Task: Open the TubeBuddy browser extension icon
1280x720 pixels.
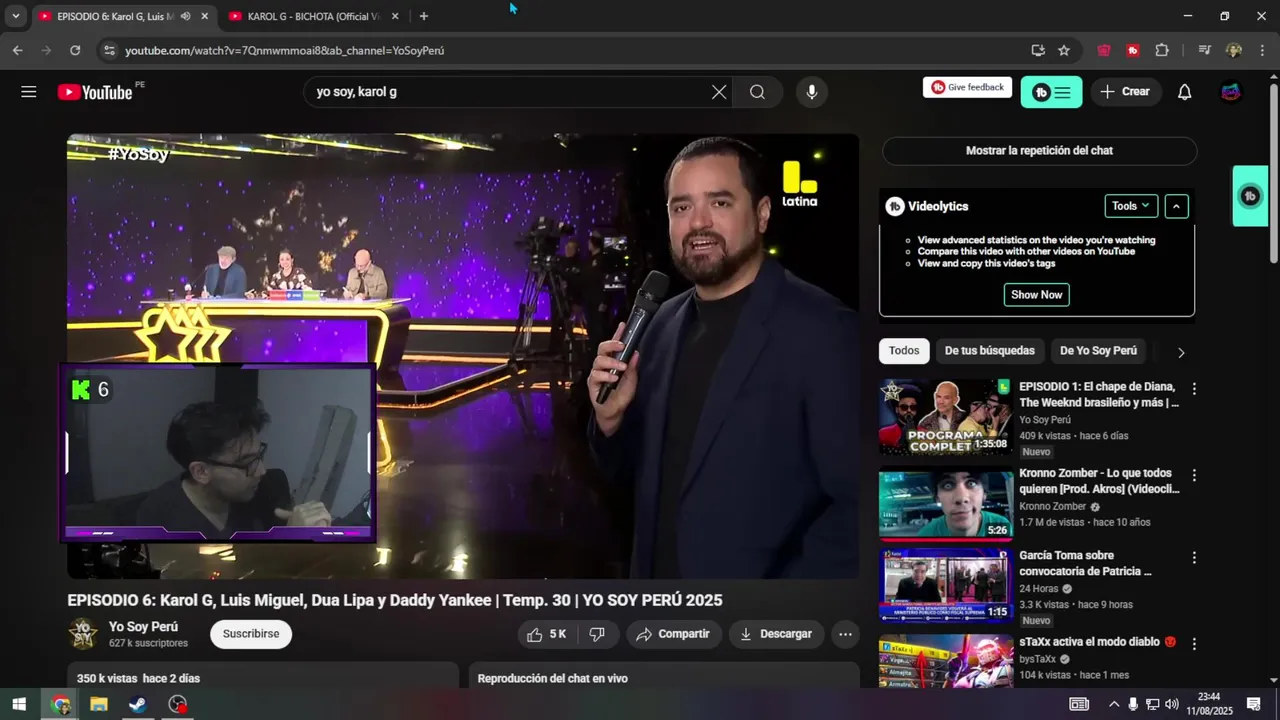Action: [x=1133, y=50]
